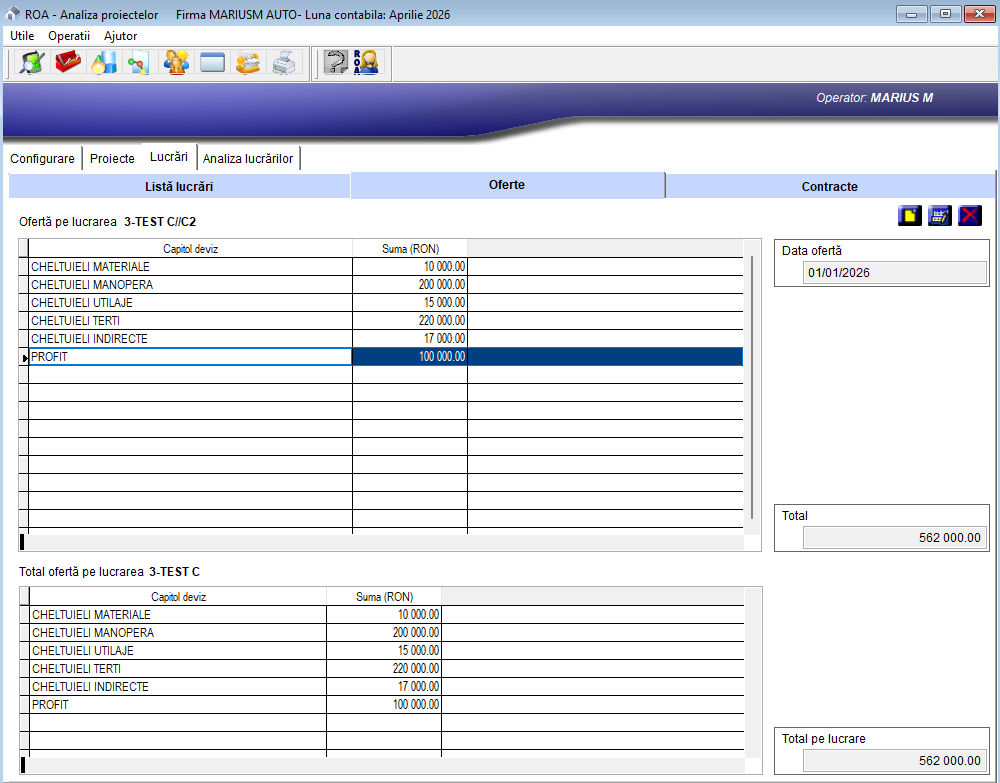Open help via the question mark icon

335,63
